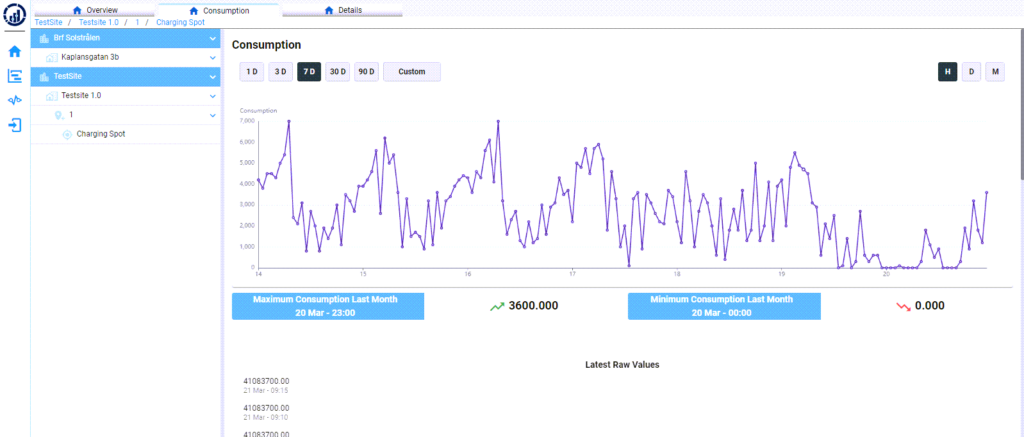The height and width of the screenshot is (437, 1024).
Task: Select the 30 D time range
Action: click(338, 72)
